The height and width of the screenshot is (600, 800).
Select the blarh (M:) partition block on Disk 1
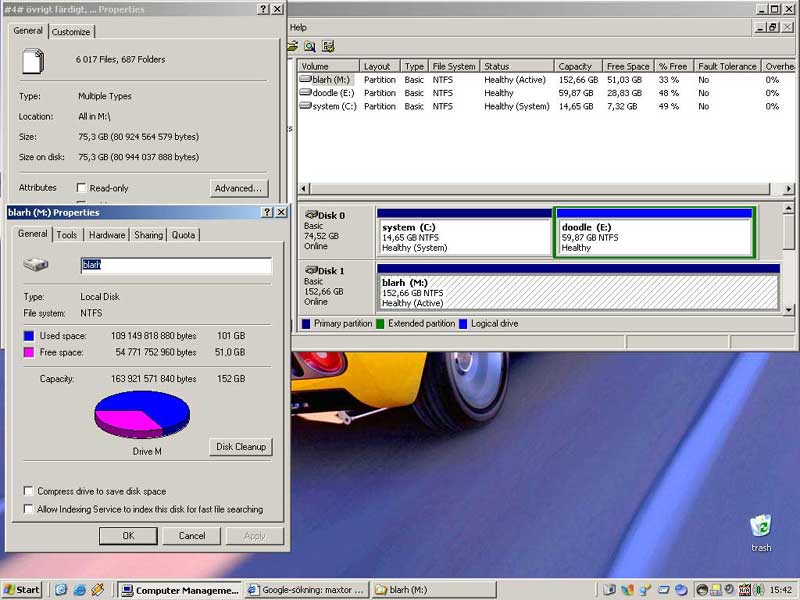[579, 287]
